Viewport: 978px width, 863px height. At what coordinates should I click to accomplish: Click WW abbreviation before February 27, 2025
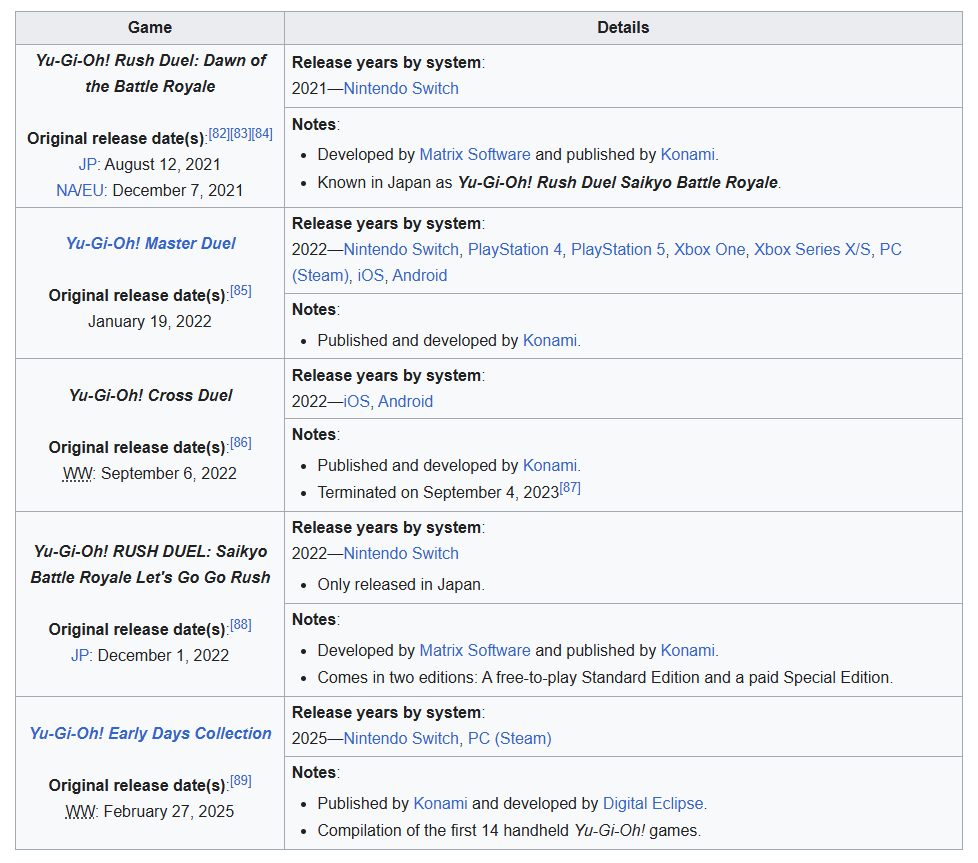click(x=80, y=812)
